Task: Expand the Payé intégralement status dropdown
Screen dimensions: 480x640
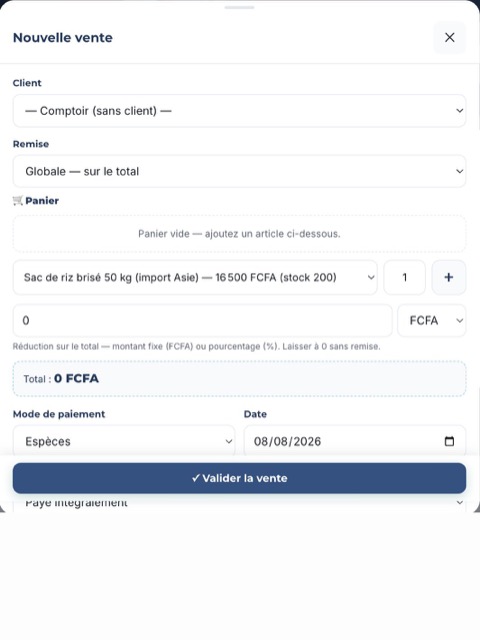Action: [239, 502]
